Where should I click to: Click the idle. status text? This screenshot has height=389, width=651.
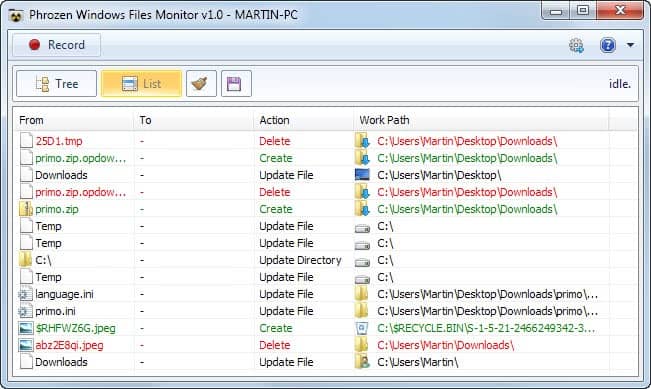point(620,84)
